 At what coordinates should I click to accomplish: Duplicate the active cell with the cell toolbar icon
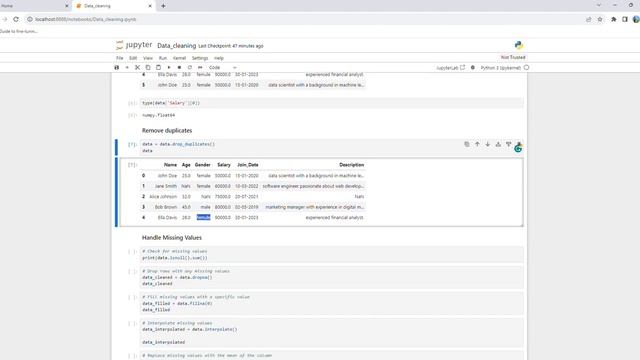(467, 144)
